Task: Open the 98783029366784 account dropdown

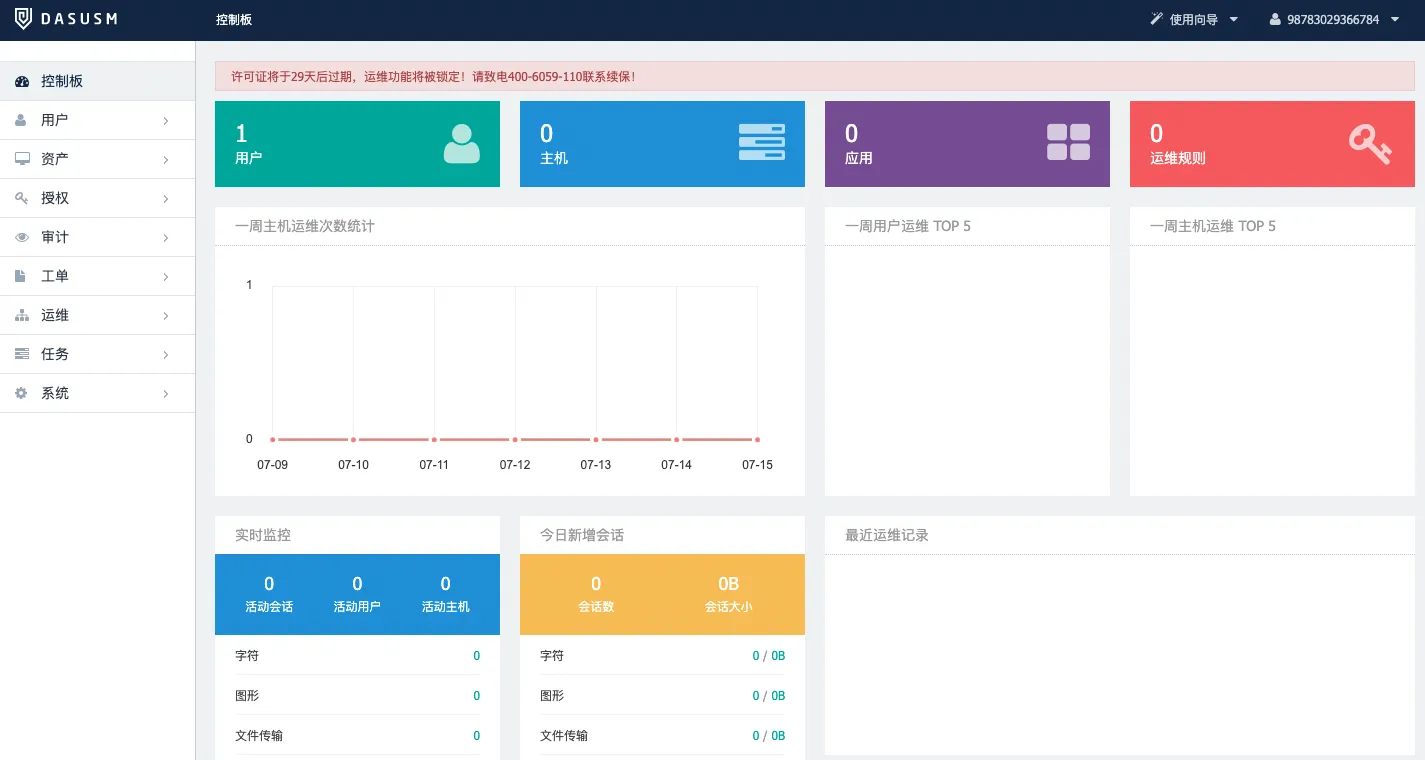Action: [1334, 19]
